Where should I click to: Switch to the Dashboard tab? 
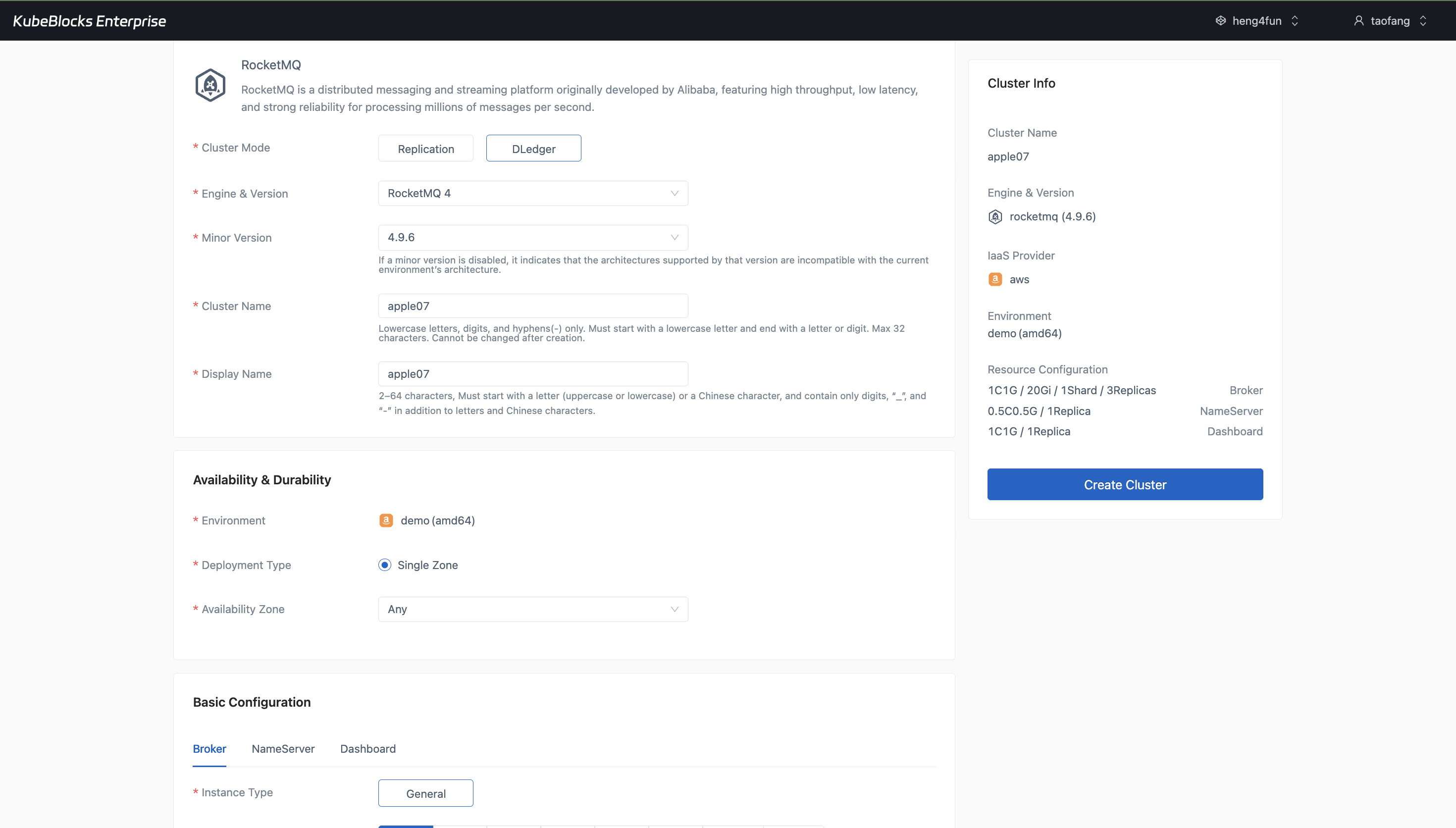click(x=368, y=749)
